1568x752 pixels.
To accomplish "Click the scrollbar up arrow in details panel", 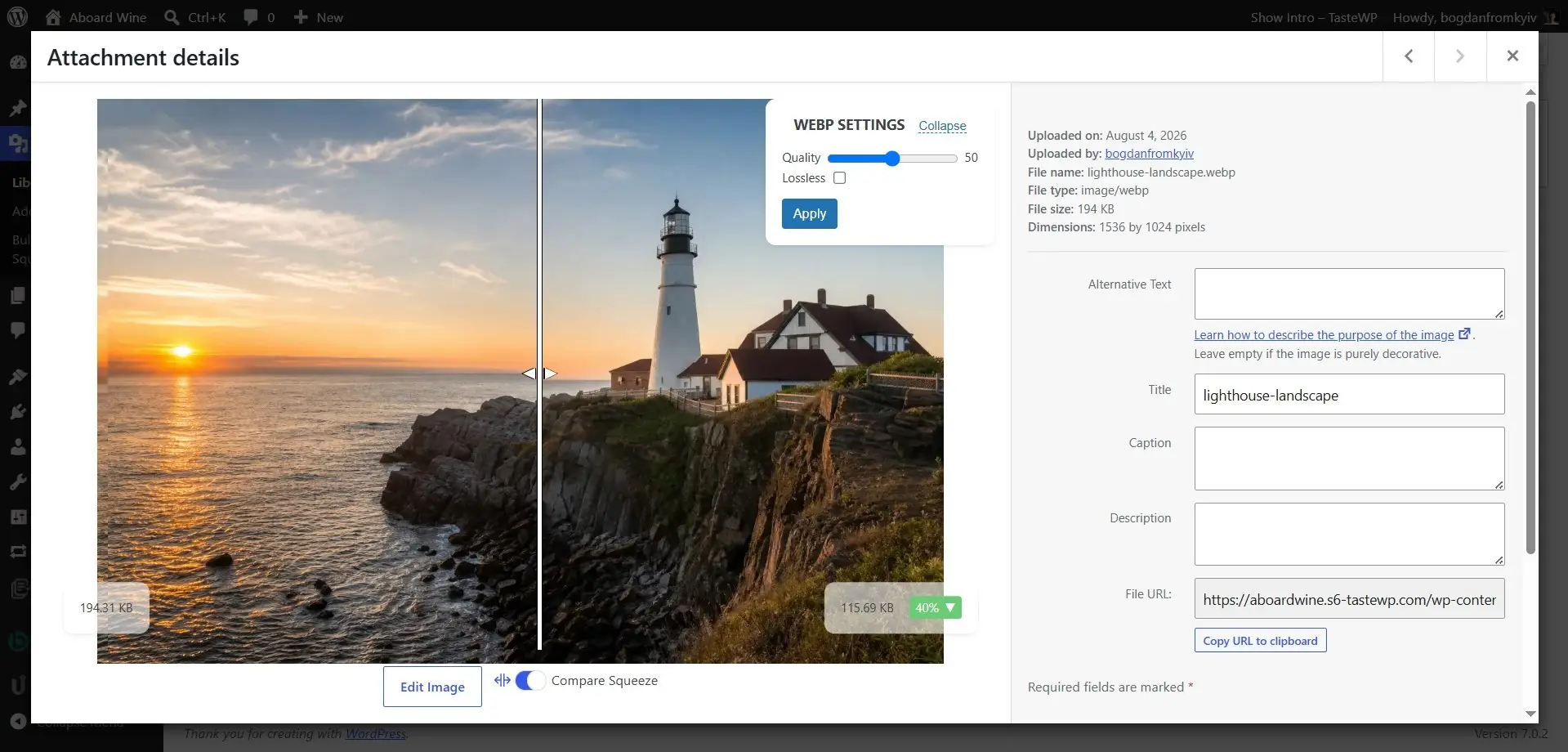I will point(1530,92).
